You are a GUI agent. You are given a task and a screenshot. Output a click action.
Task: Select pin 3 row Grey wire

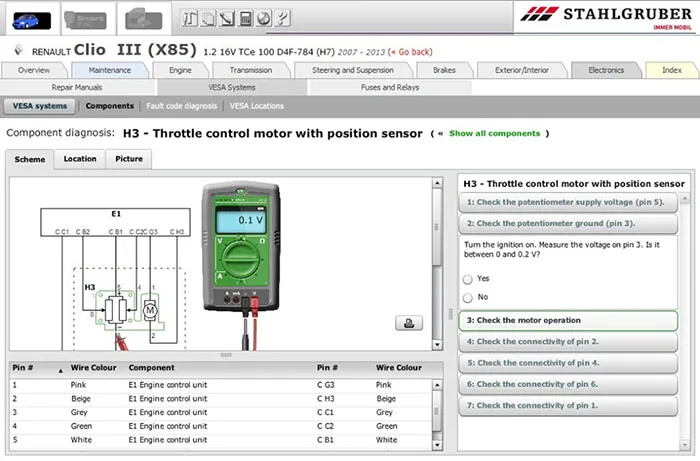(x=221, y=413)
